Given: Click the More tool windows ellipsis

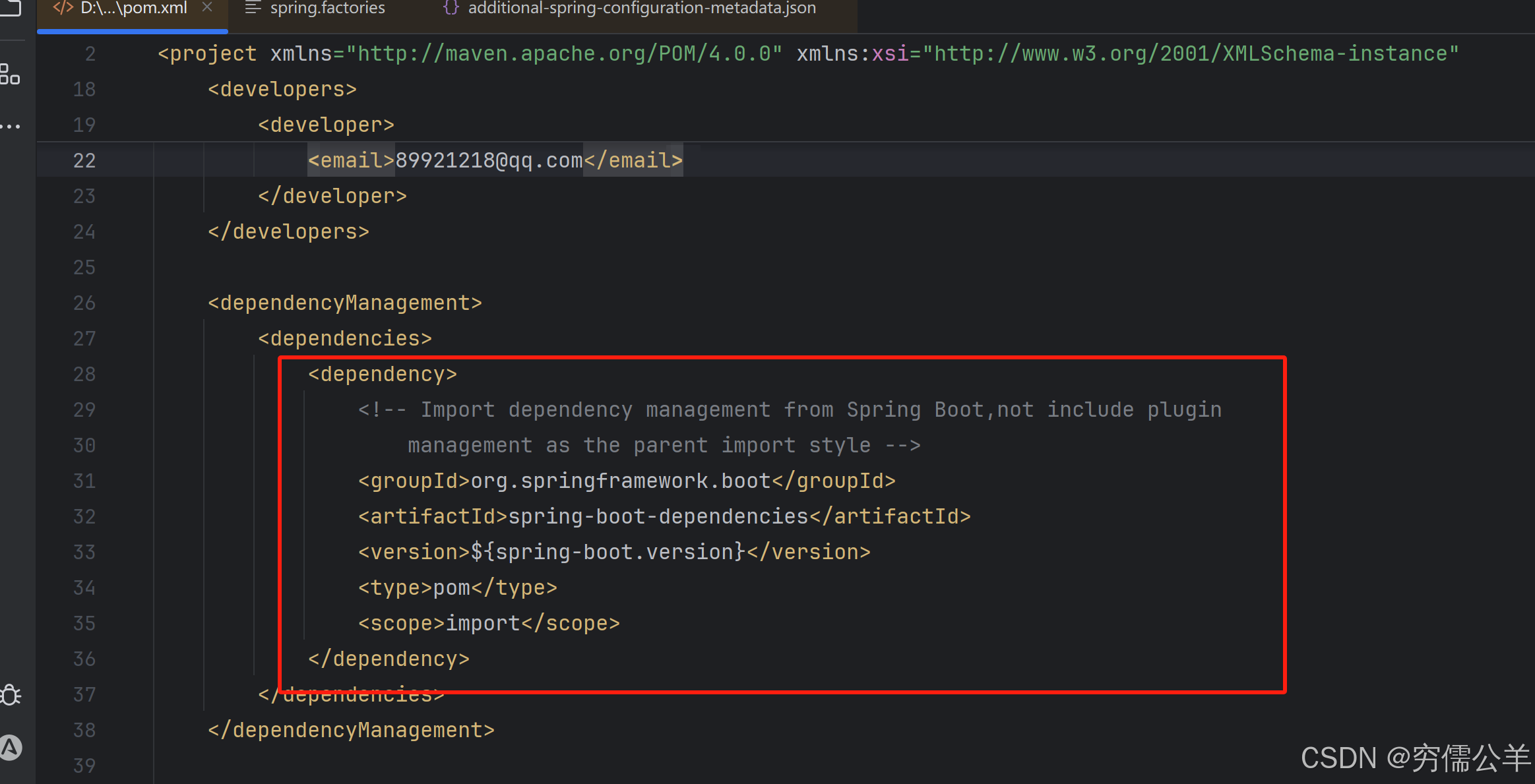Looking at the screenshot, I should 11,126.
